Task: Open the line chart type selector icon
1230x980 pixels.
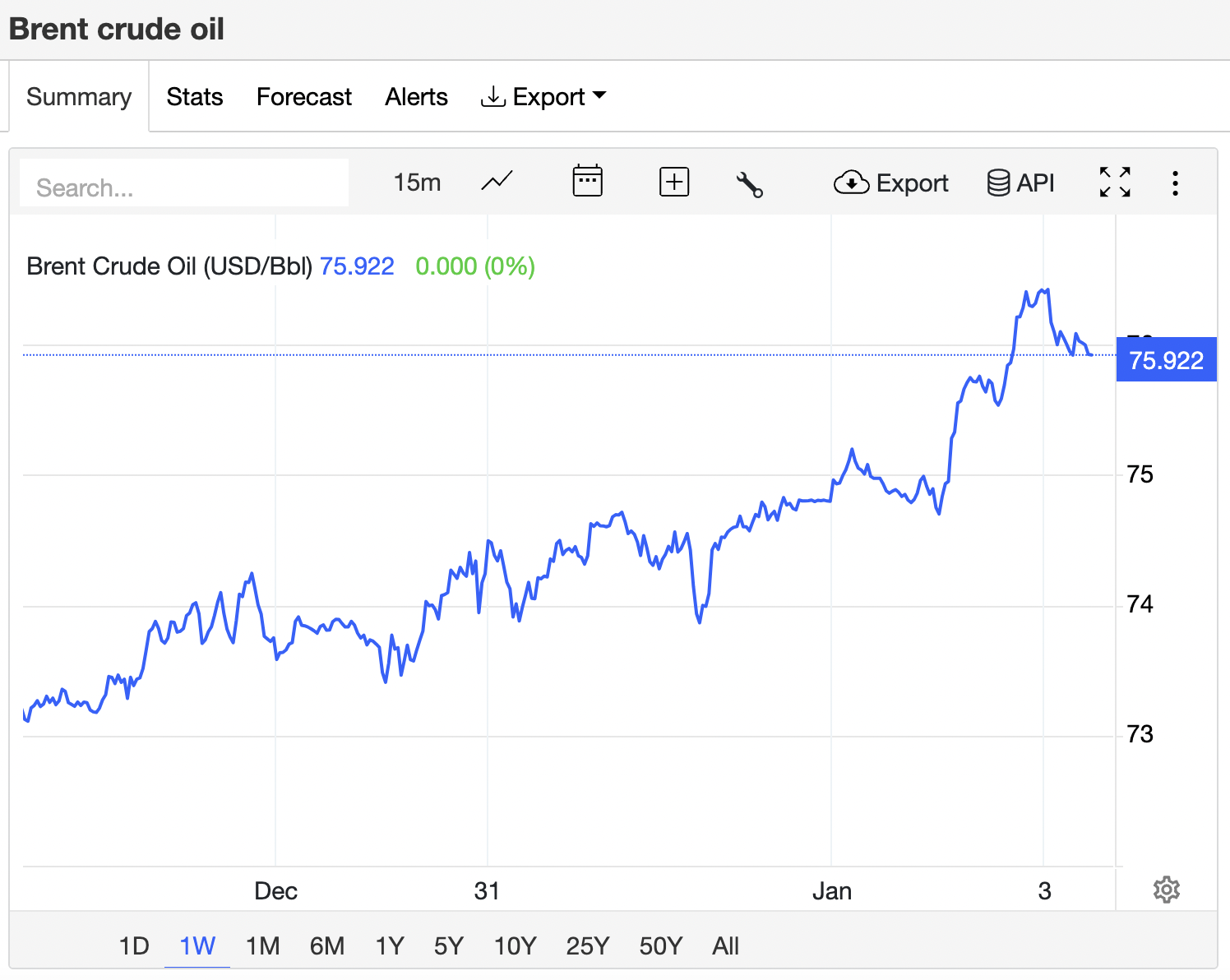Action: pyautogui.click(x=497, y=182)
